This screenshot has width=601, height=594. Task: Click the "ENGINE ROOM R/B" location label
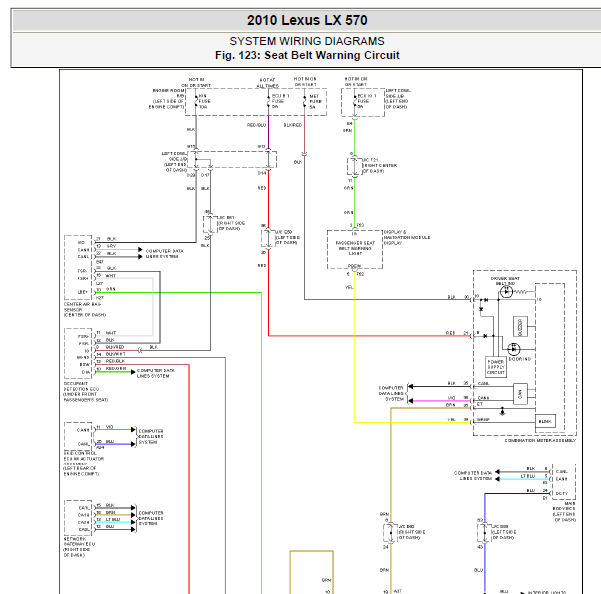tap(169, 93)
